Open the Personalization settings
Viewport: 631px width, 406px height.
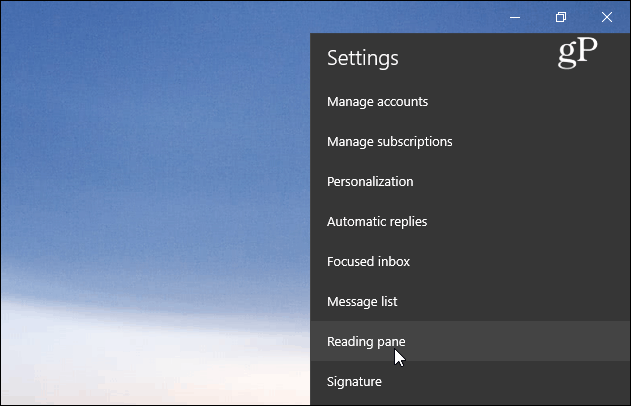pos(470,181)
